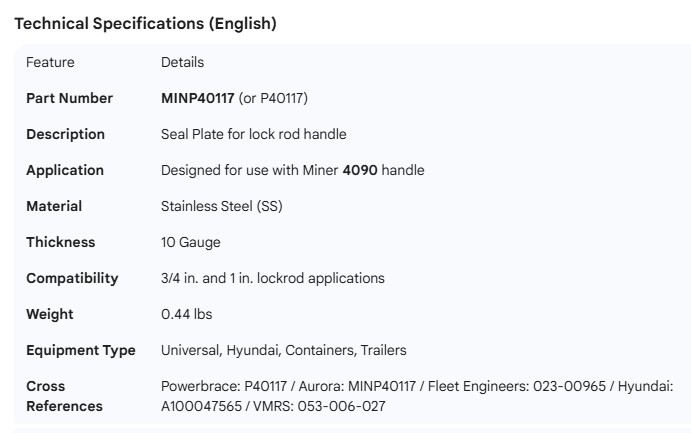This screenshot has height=433, width=691.
Task: Click the Universal, Hyundai, Containers, Trailers text
Action: [284, 350]
